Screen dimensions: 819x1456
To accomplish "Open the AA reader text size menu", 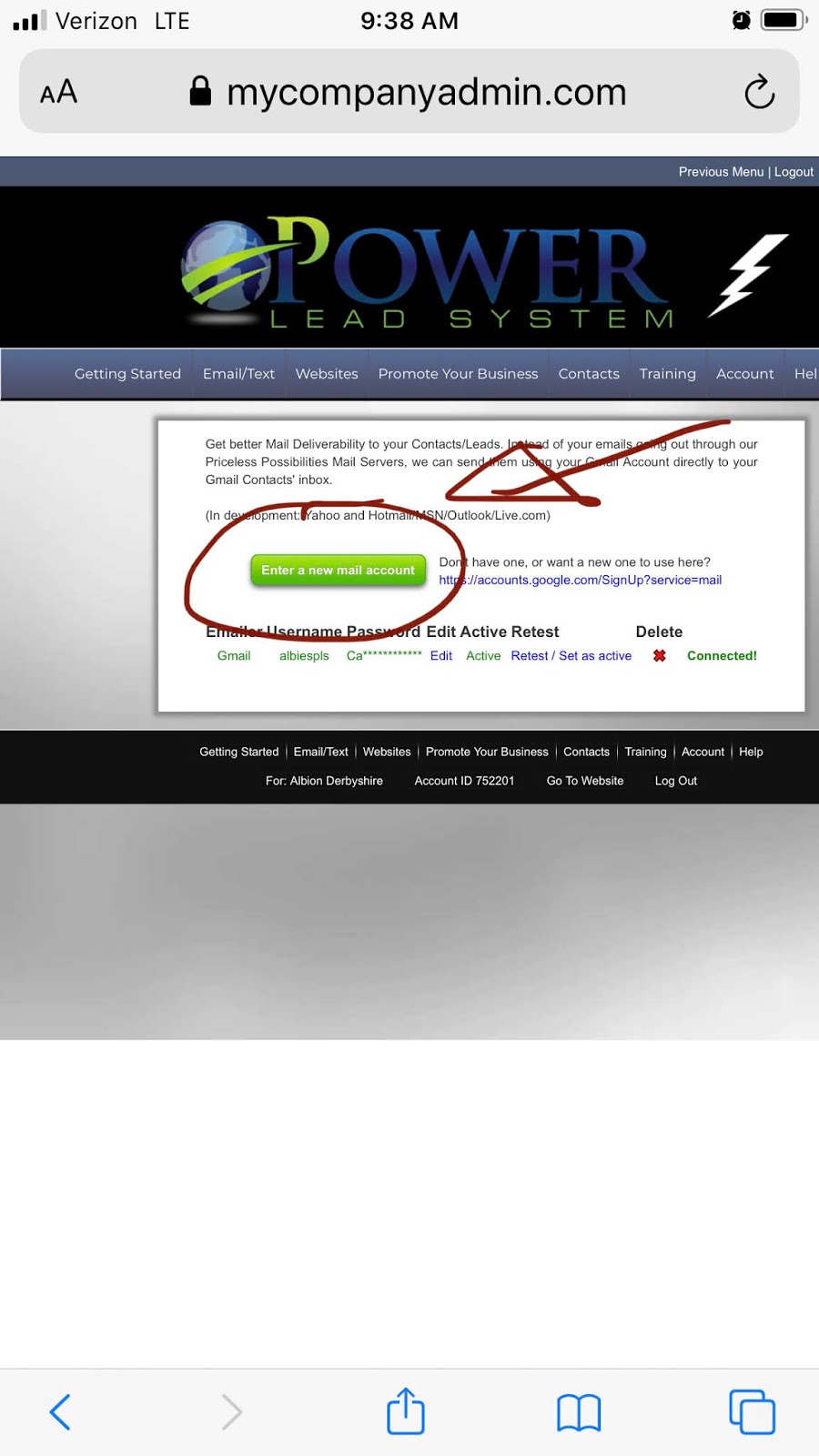I will click(x=58, y=92).
